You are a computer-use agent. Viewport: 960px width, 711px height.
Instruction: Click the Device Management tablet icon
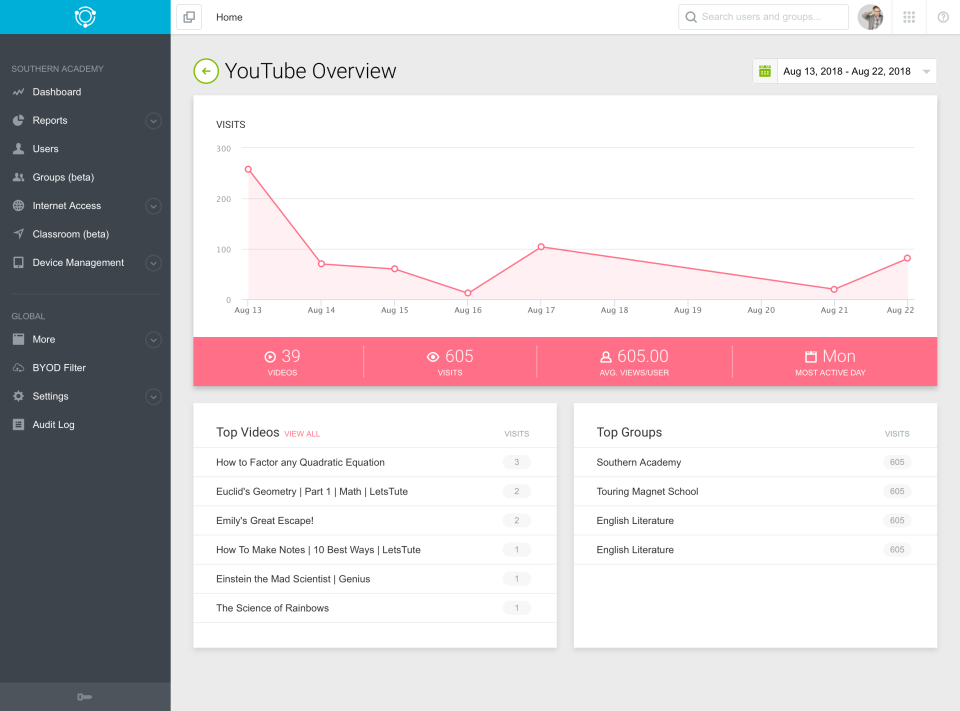point(18,263)
